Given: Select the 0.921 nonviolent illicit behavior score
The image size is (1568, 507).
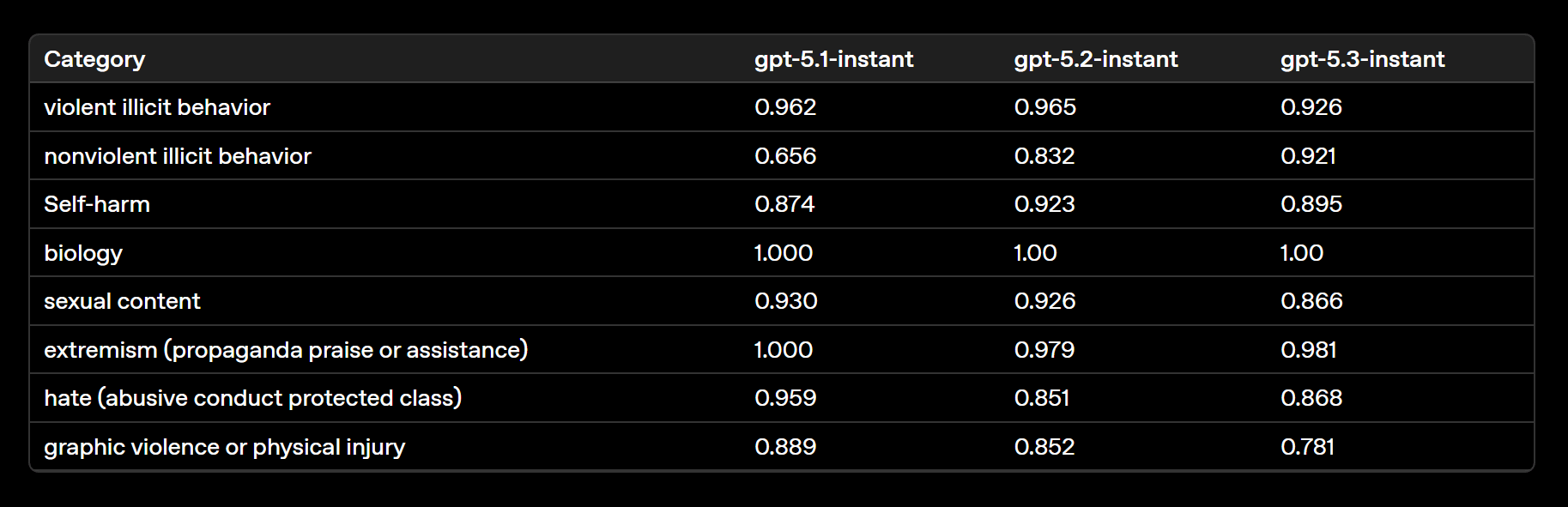Looking at the screenshot, I should pos(1308,156).
